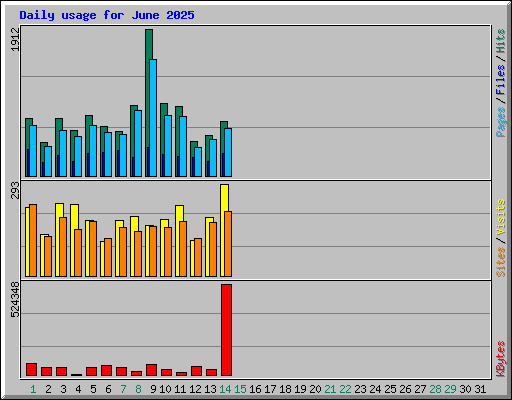
Task: Click day 1 on the x-axis
Action: coord(33,389)
